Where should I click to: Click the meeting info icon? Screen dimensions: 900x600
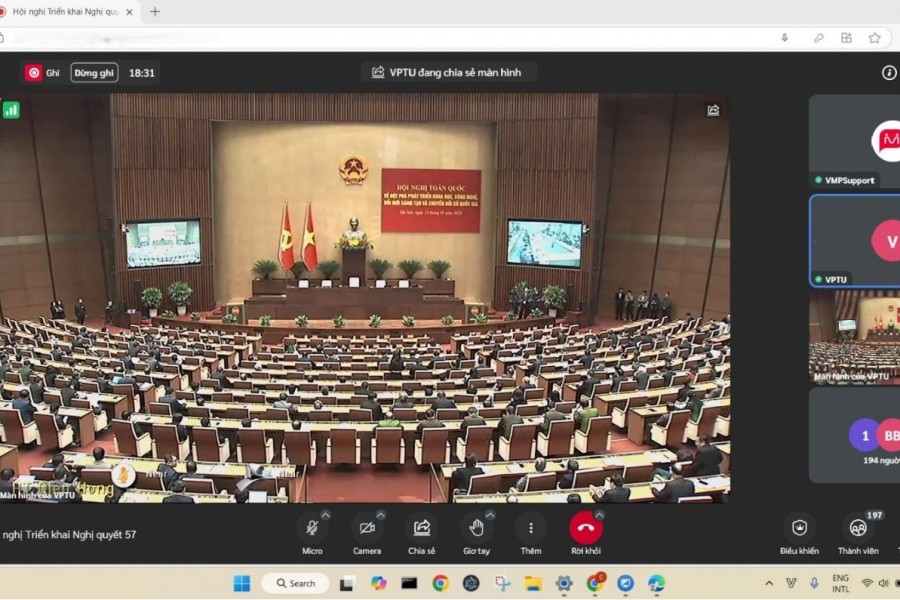889,72
